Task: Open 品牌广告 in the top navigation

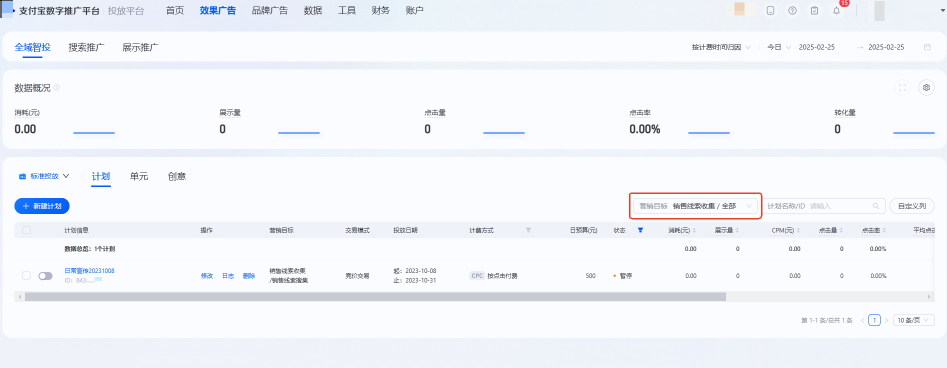Action: pyautogui.click(x=270, y=10)
